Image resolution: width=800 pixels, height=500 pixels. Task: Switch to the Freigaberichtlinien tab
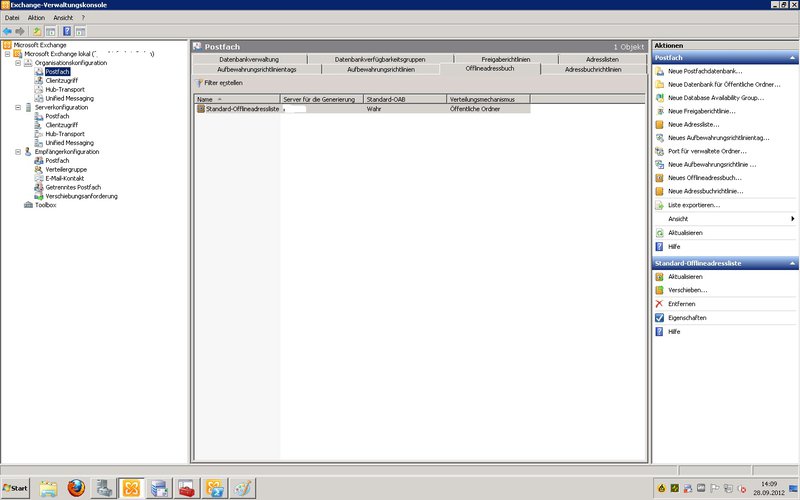click(x=506, y=59)
